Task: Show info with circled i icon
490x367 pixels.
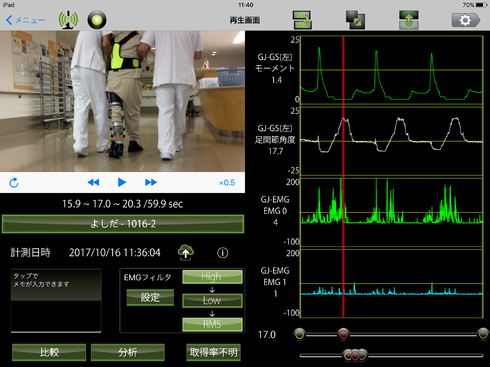Action: tap(223, 253)
